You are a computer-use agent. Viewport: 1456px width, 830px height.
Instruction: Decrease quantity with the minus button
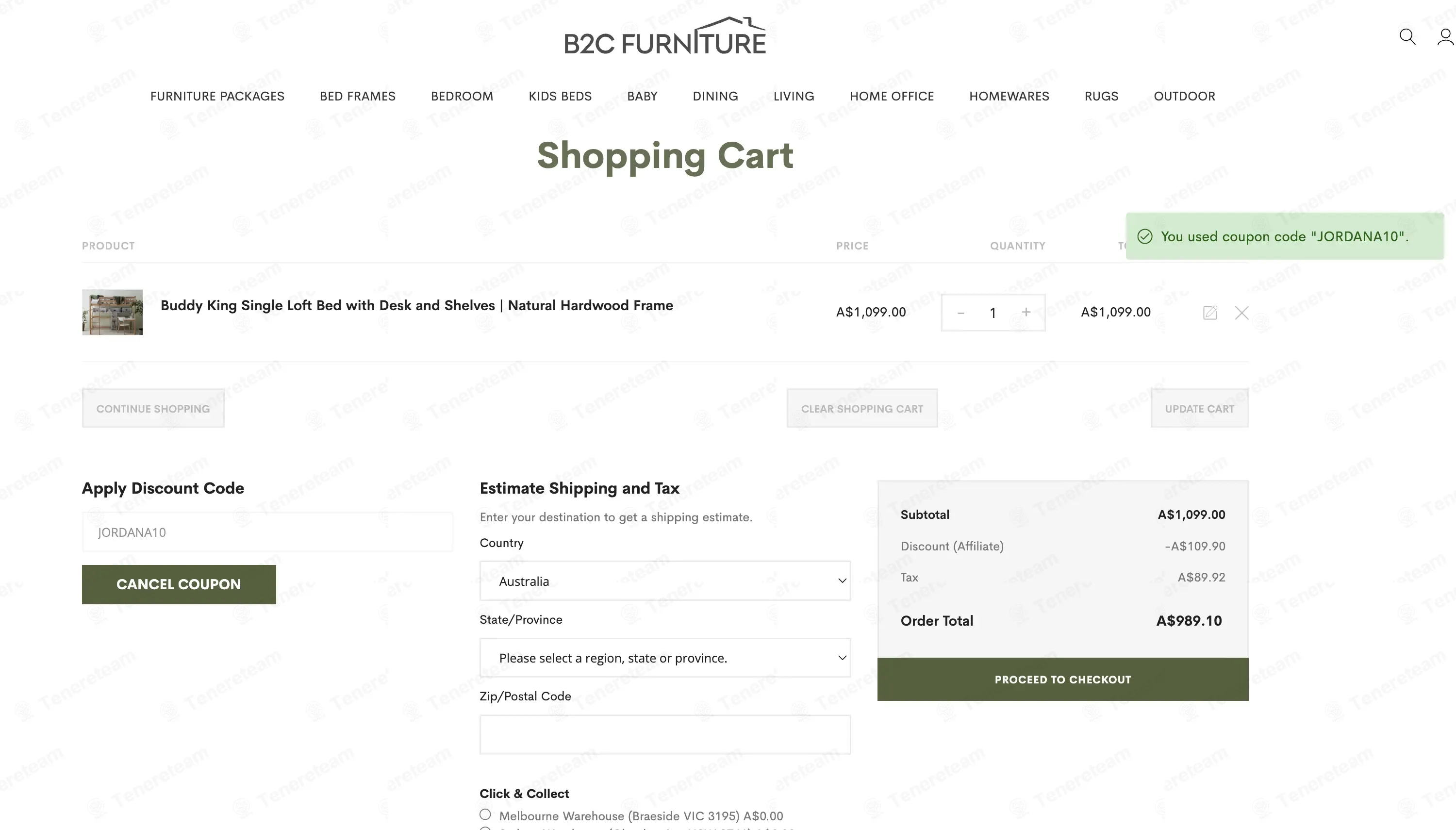(x=961, y=313)
